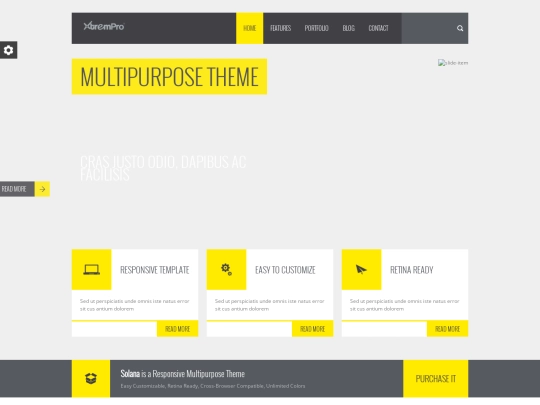Click the Responsive Template heading
Screen dimensions: 540x405
pos(155,270)
